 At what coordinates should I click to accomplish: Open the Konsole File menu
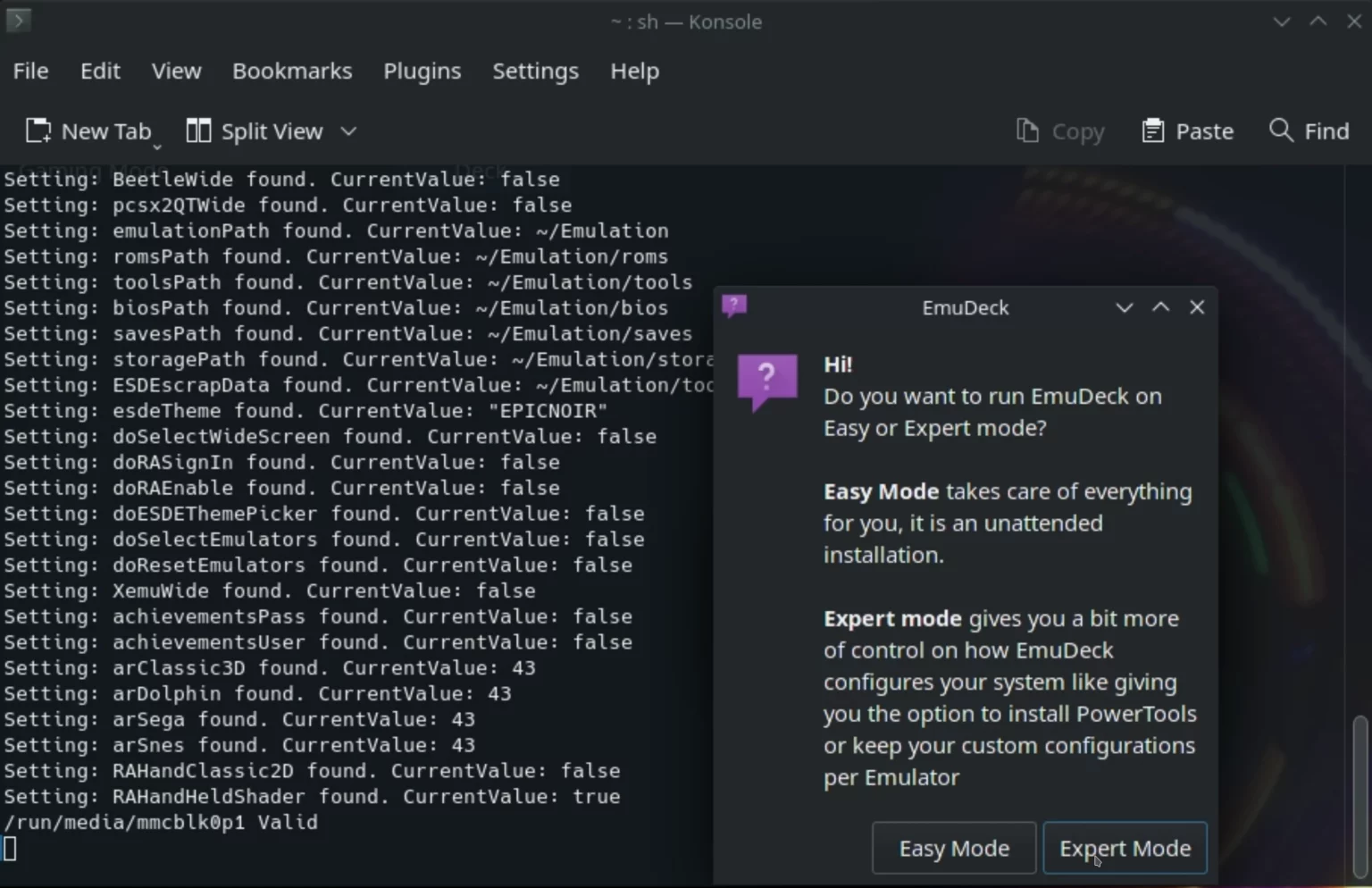click(x=30, y=71)
